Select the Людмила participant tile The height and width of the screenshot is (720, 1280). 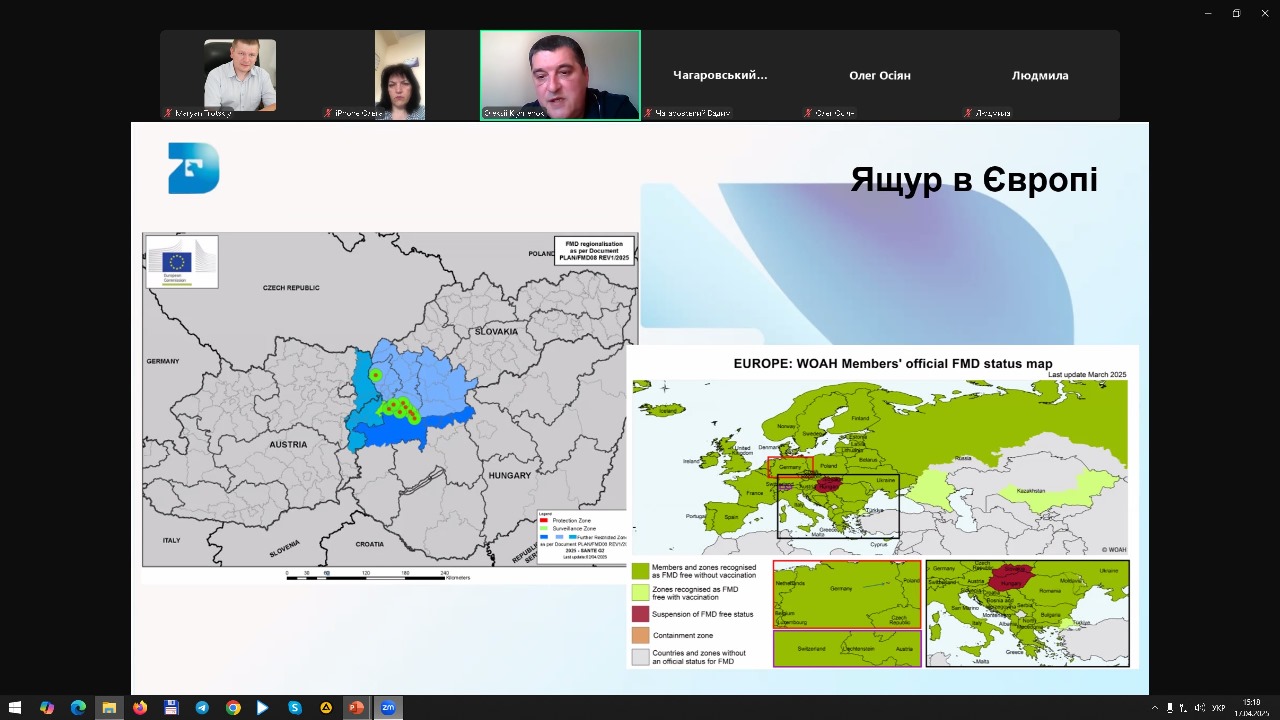(x=1040, y=75)
